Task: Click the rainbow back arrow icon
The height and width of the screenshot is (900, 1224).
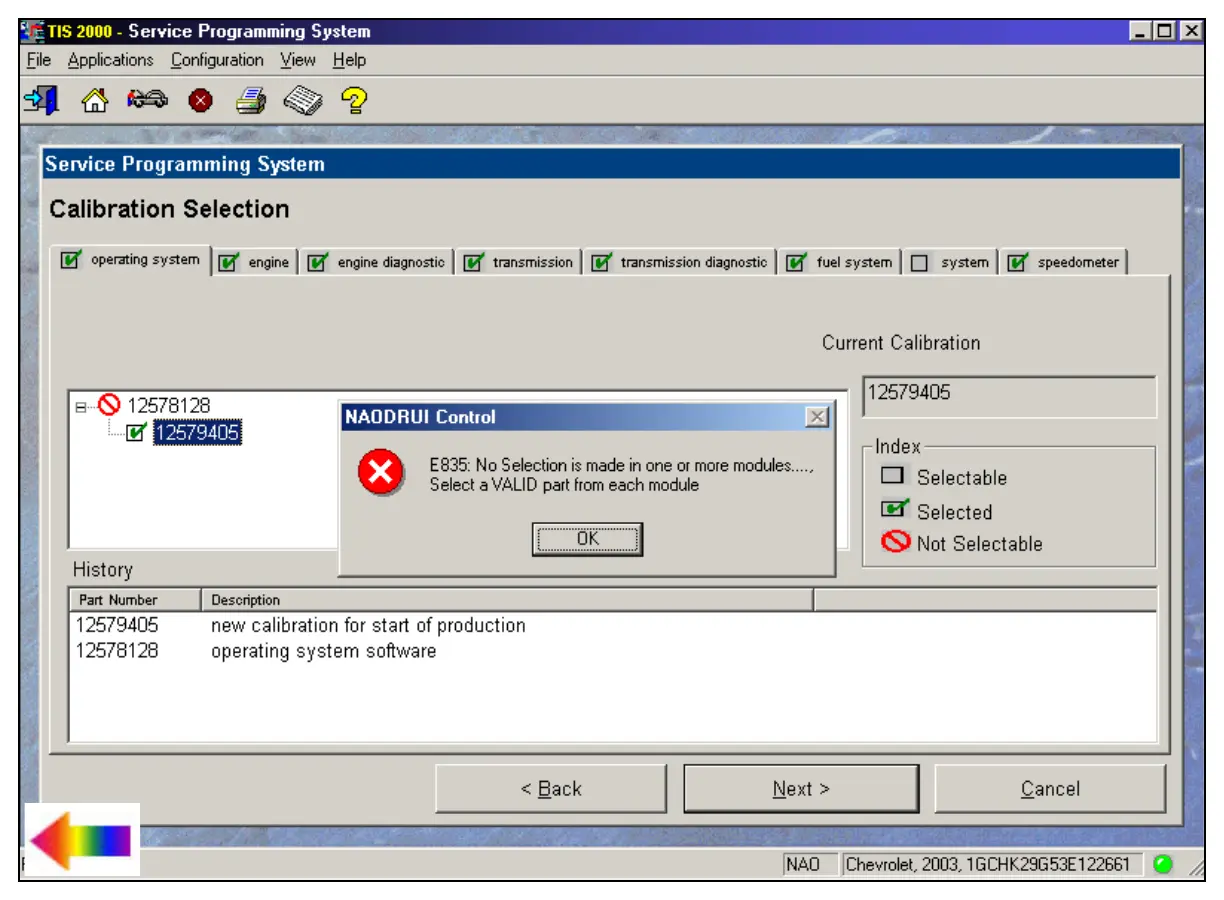Action: coord(81,840)
